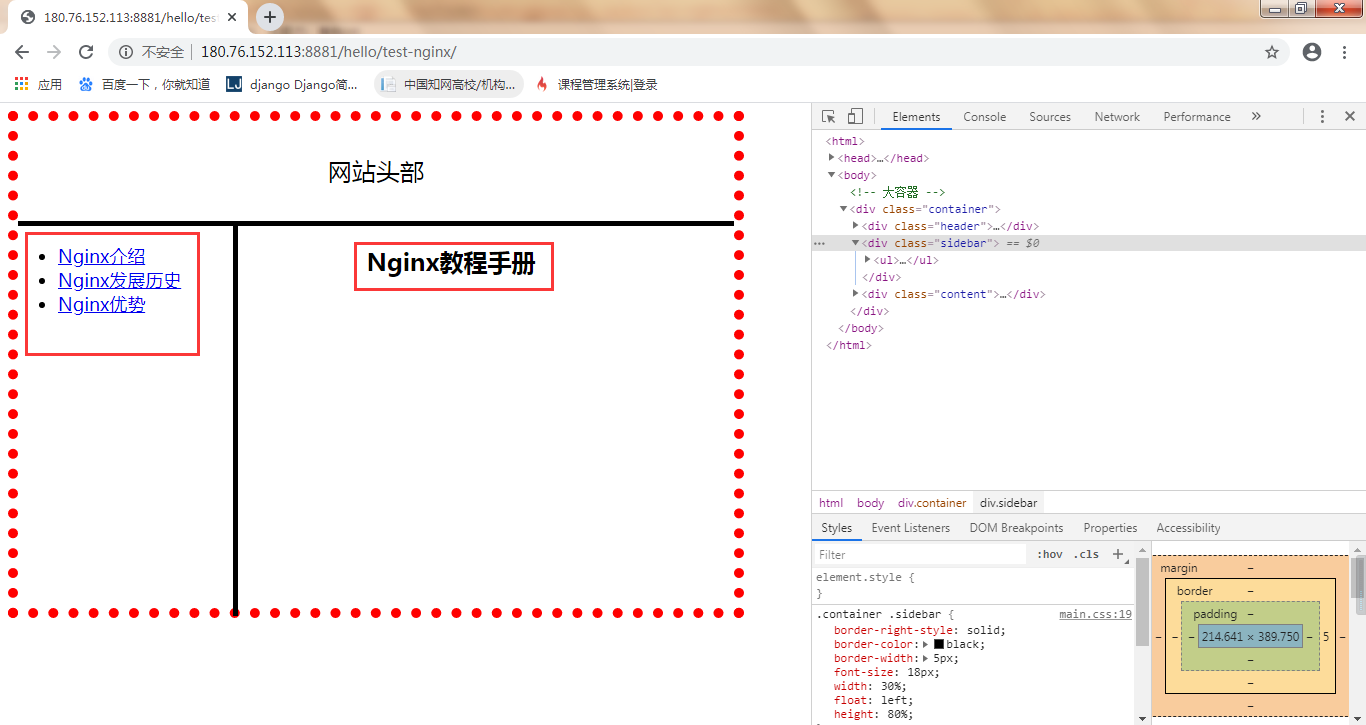Open the DevTools customize menu
The image size is (1366, 725).
click(x=1322, y=117)
